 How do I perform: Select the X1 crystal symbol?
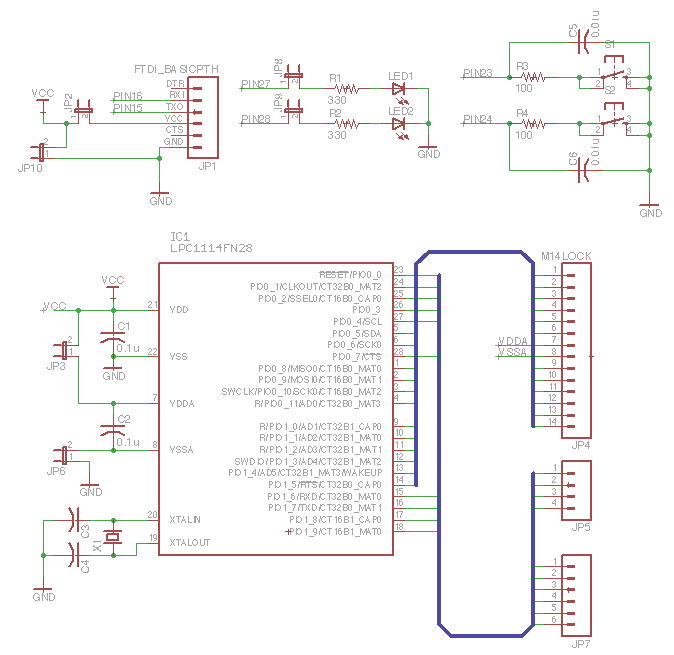click(113, 537)
